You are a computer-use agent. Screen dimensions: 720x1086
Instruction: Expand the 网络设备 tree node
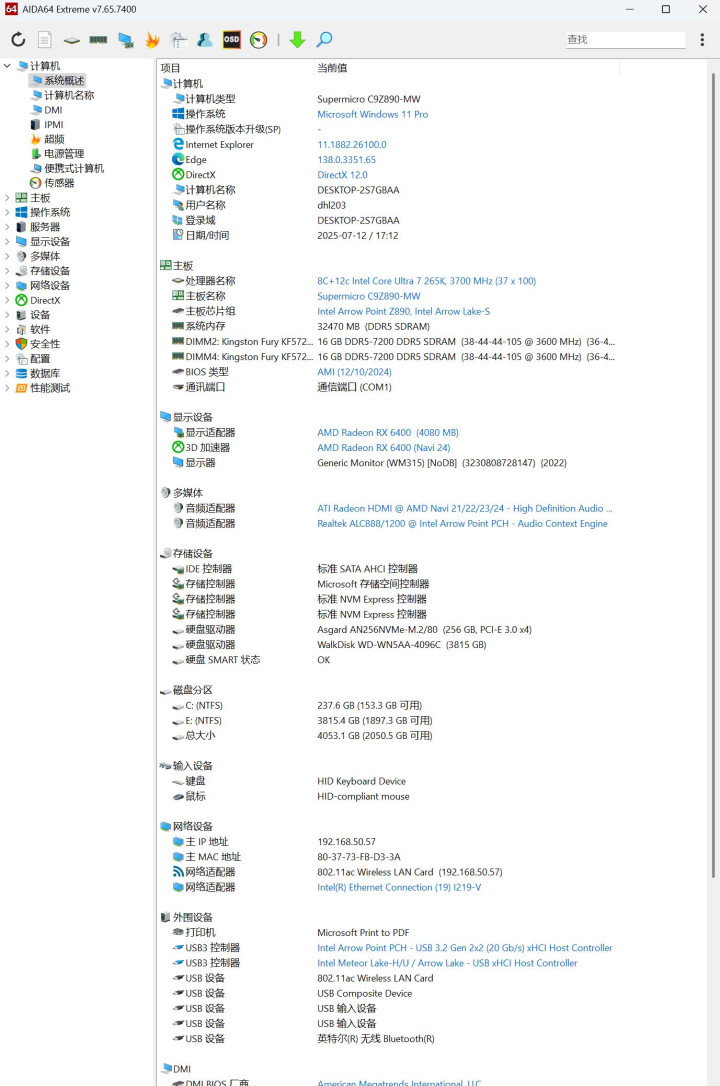coord(7,285)
